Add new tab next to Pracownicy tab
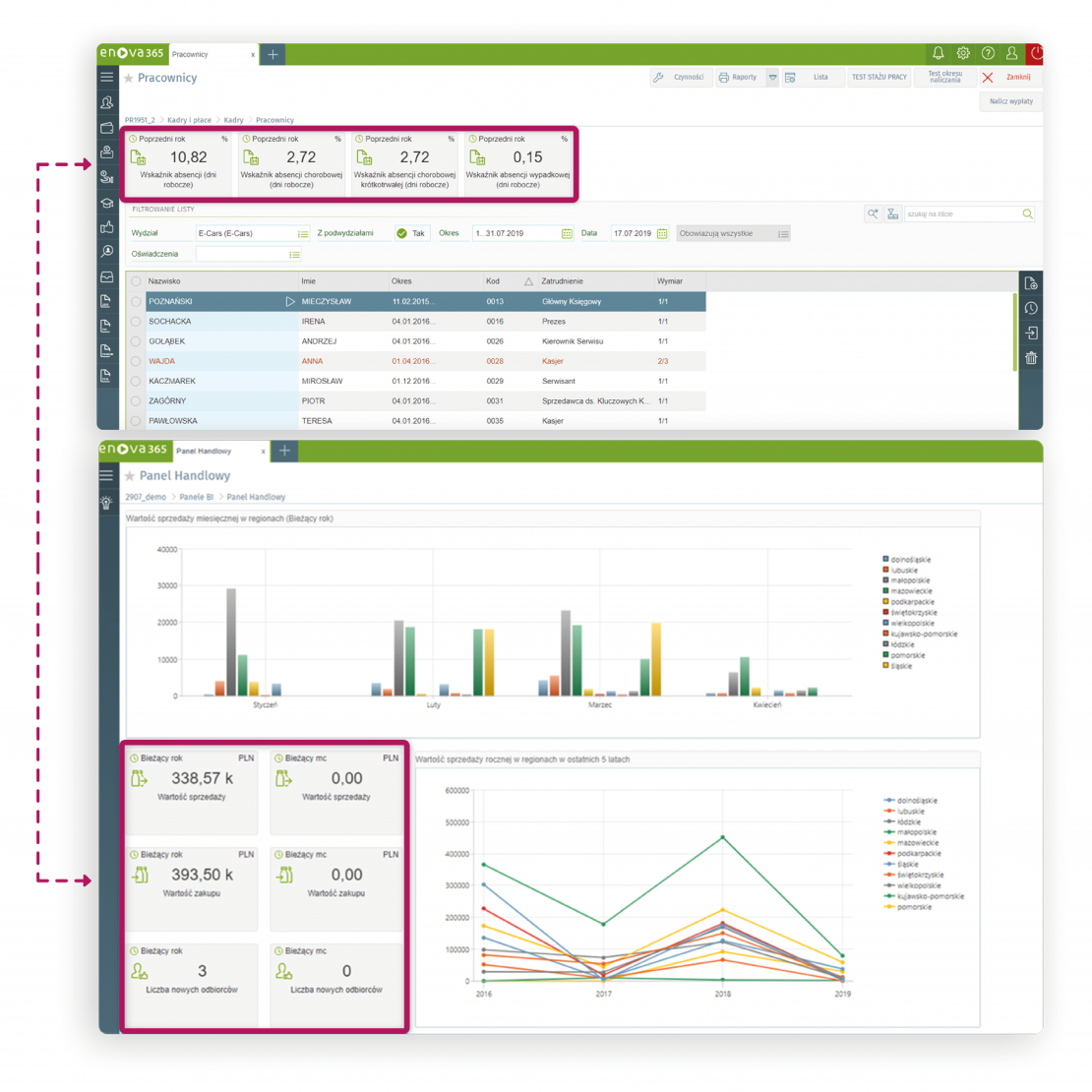The height and width of the screenshot is (1092, 1092). (x=273, y=54)
